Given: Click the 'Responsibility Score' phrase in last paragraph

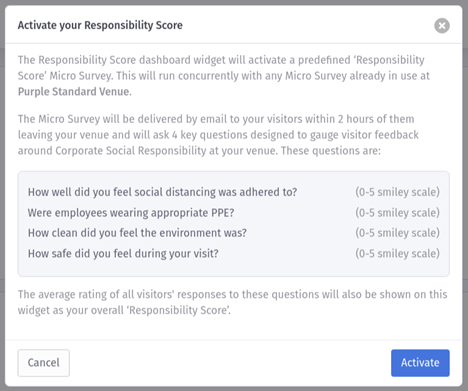Looking at the screenshot, I should [179, 310].
